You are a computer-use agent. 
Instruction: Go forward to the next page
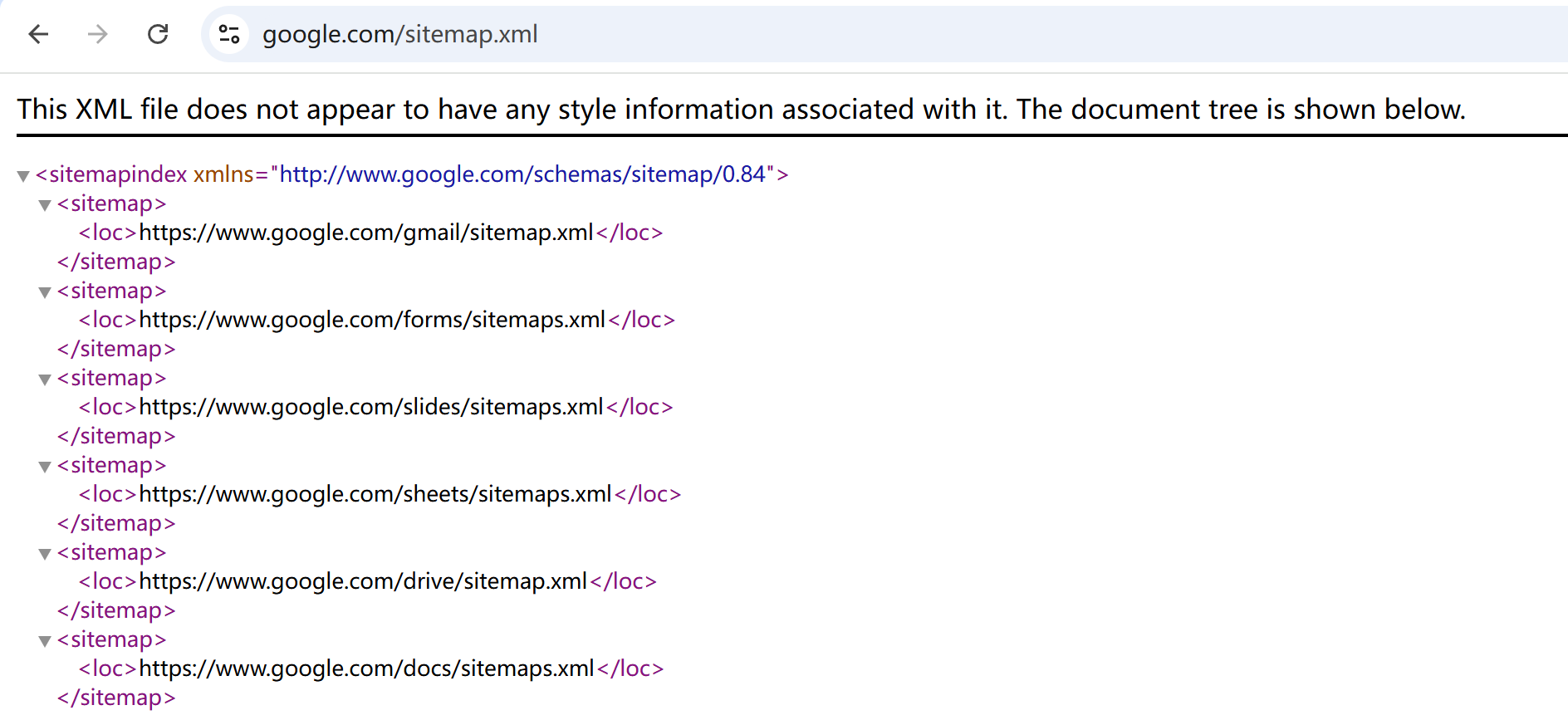[98, 34]
